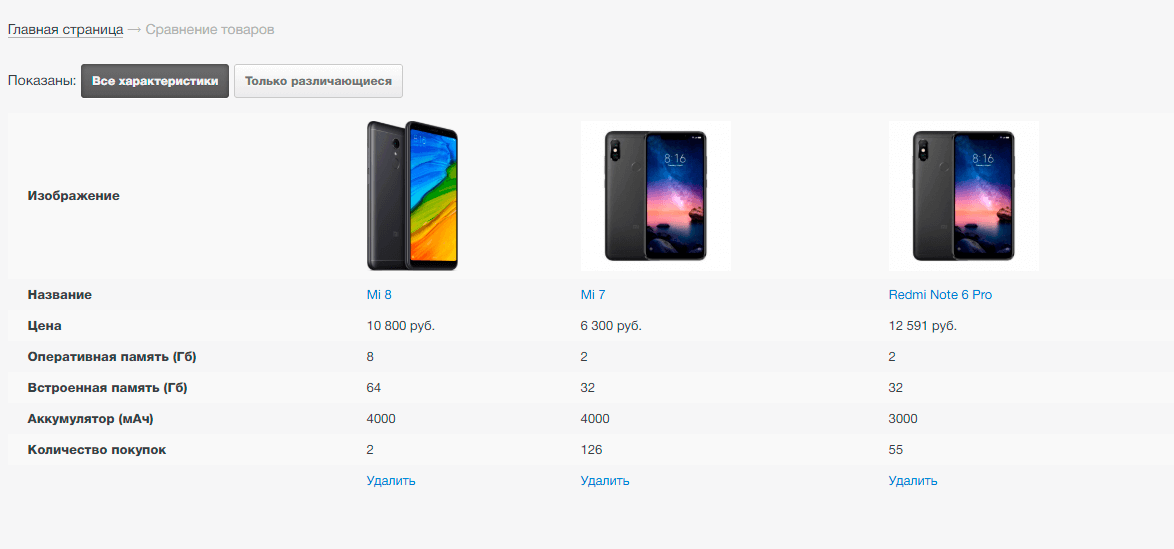
Task: Click the "Количество покупок" row label
Action: click(x=97, y=450)
